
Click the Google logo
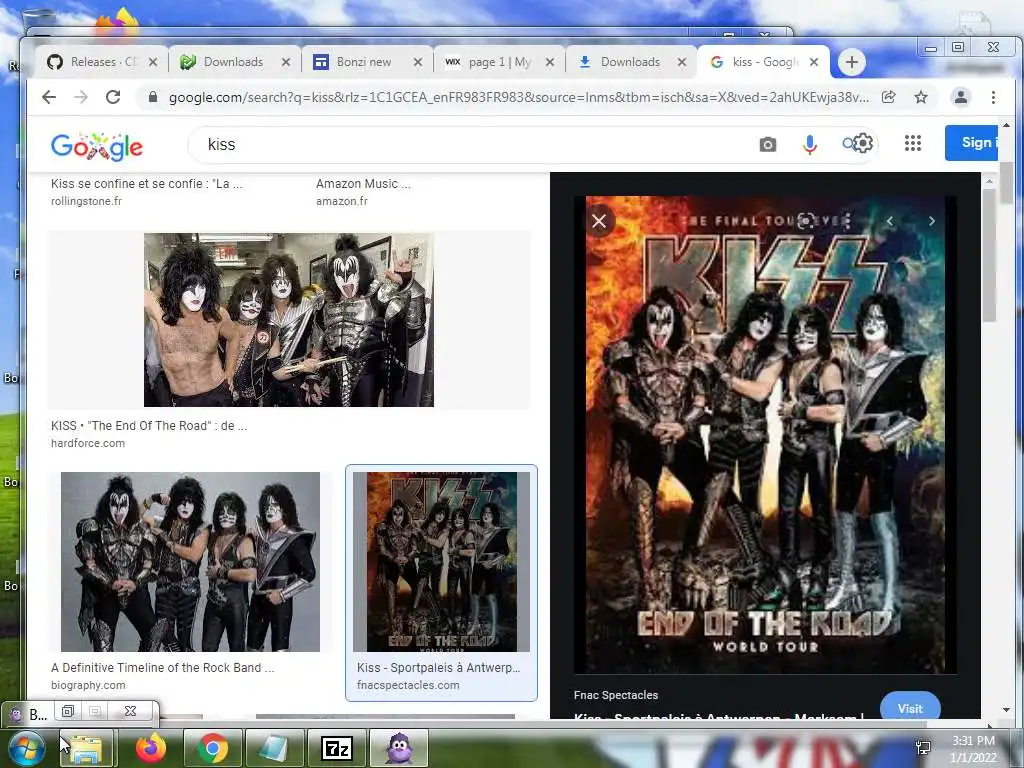[x=97, y=146]
